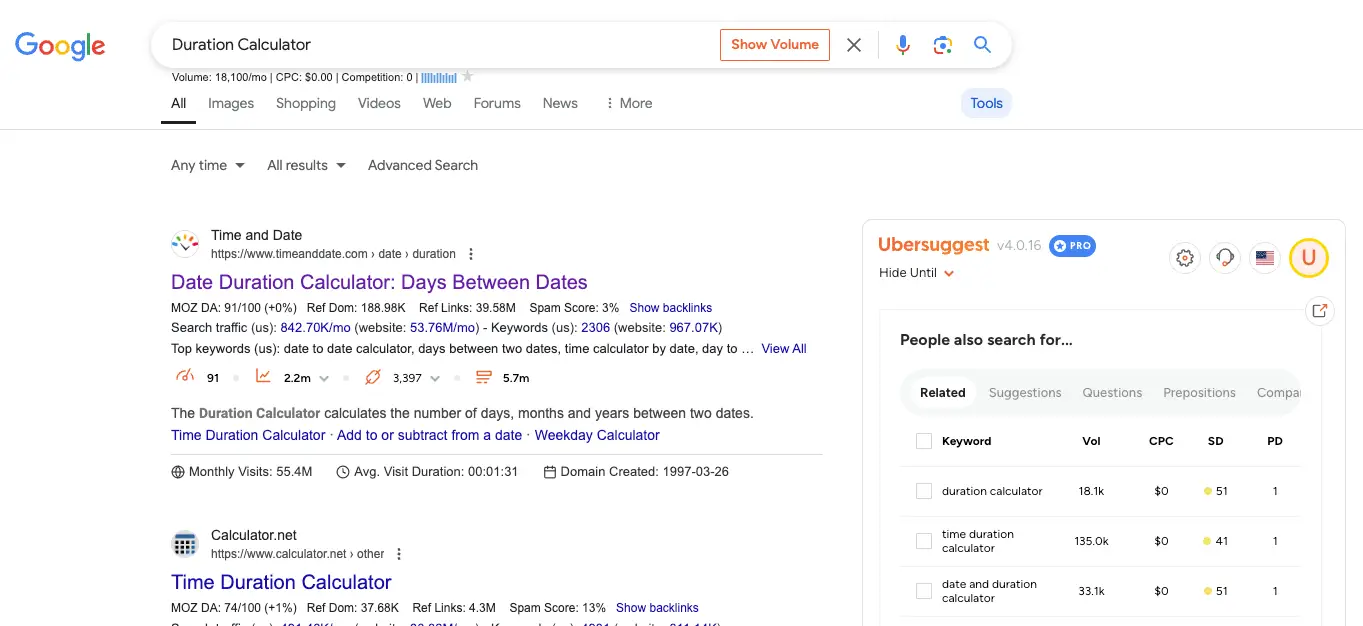Click the star icon beside the volume trend
The image size is (1363, 626).
point(467,76)
